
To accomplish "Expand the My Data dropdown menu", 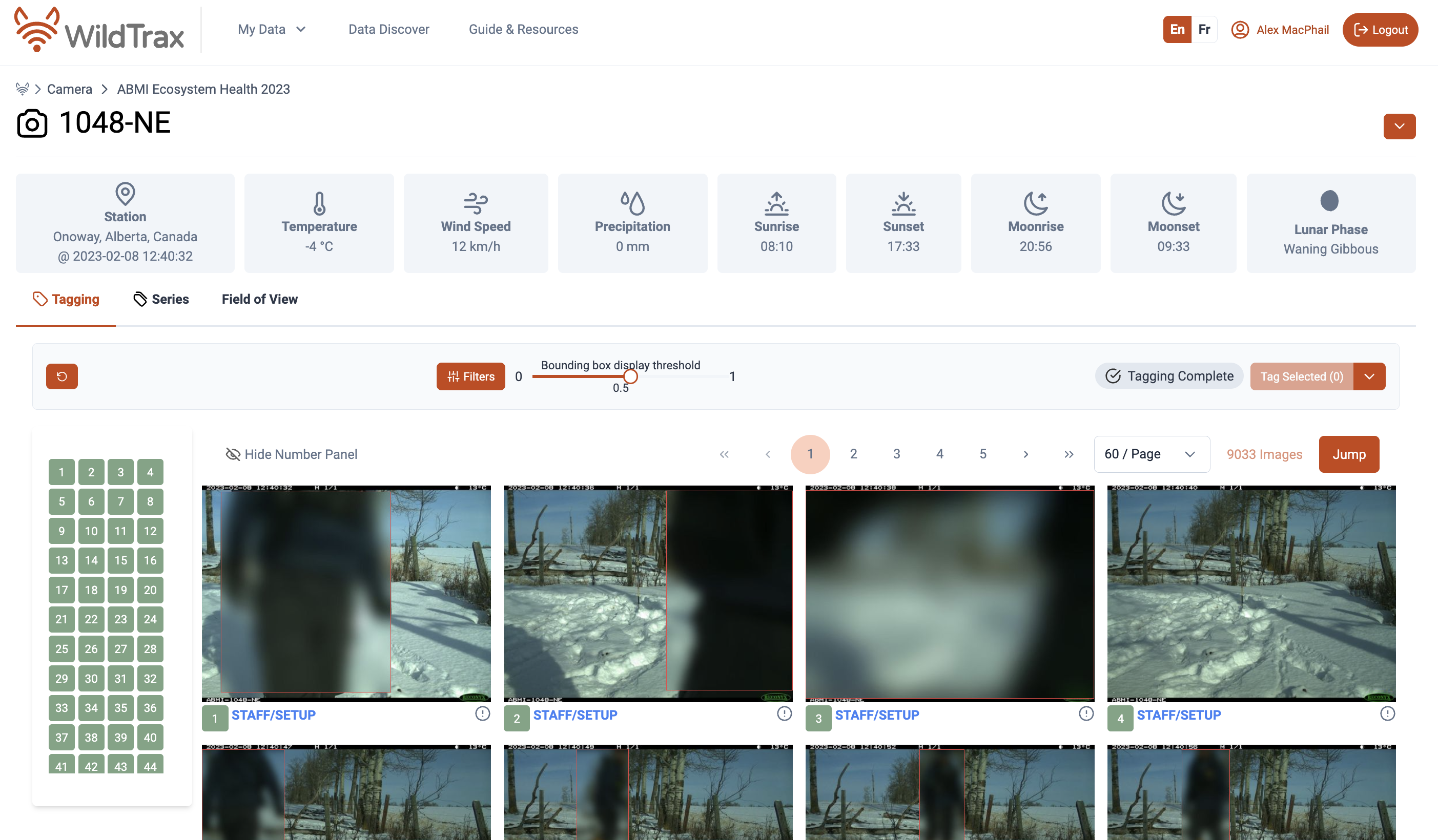I will click(272, 29).
